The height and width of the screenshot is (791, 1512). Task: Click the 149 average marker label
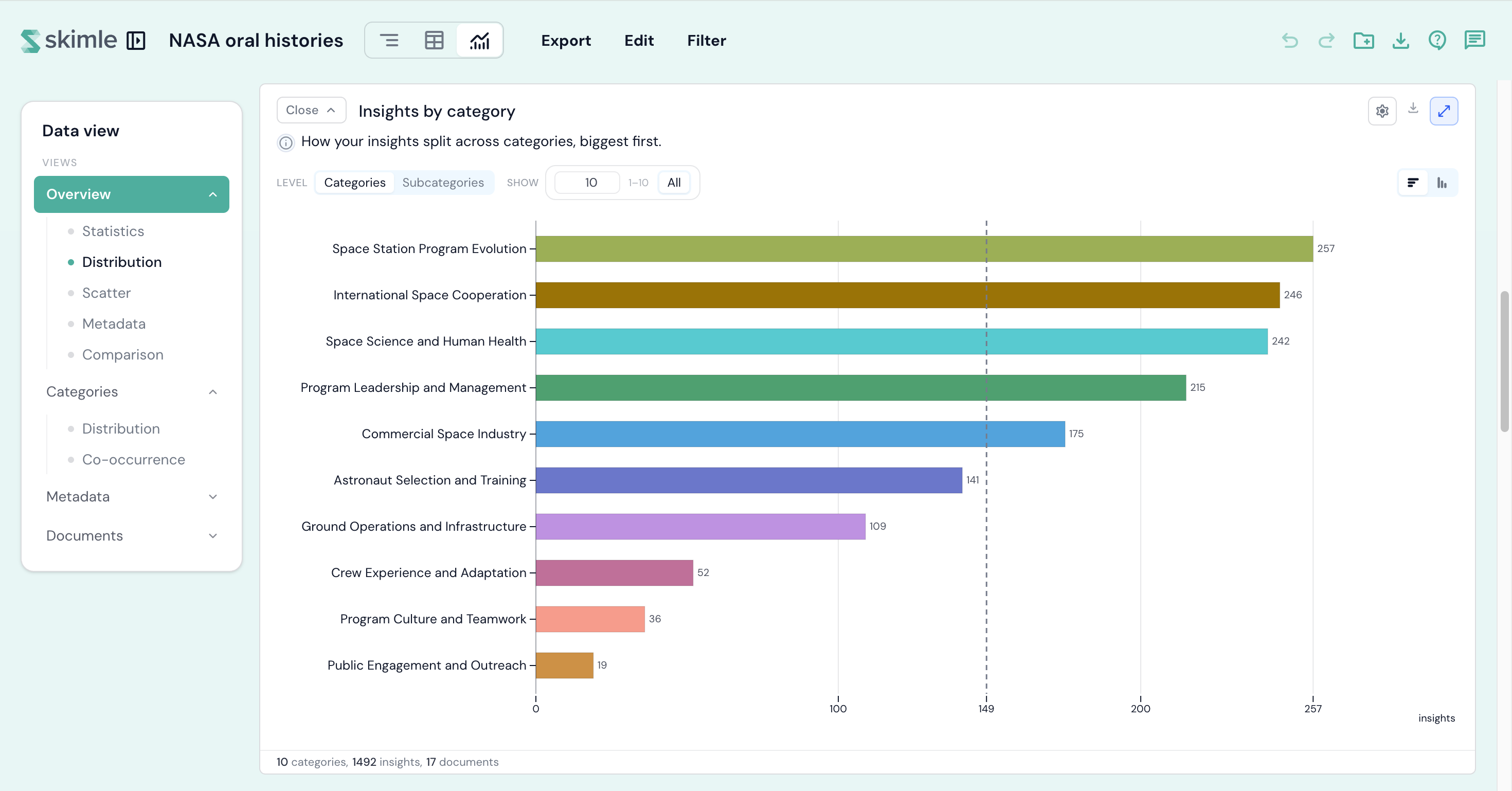986,709
